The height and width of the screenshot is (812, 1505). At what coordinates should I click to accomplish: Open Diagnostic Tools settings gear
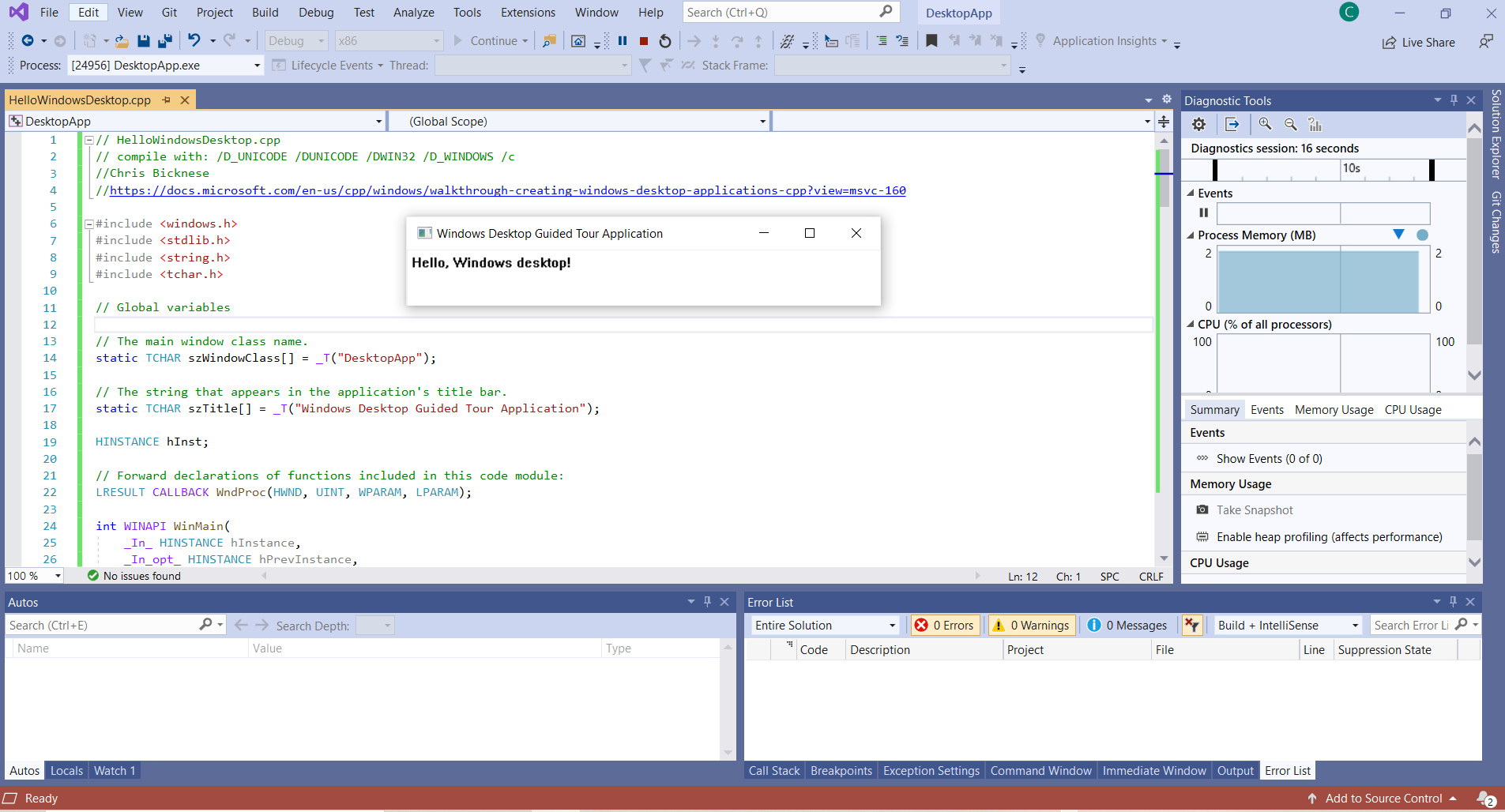(x=1198, y=124)
